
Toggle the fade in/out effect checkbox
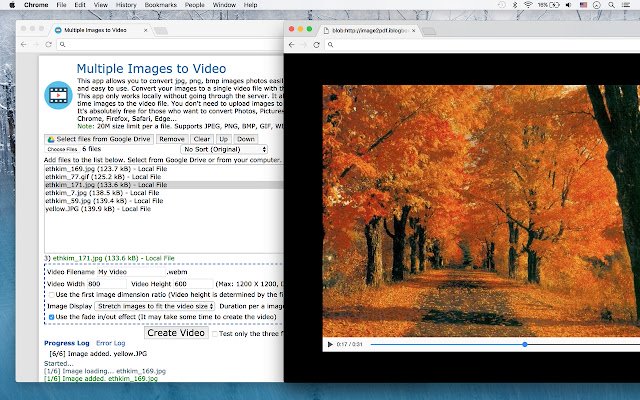click(x=51, y=317)
